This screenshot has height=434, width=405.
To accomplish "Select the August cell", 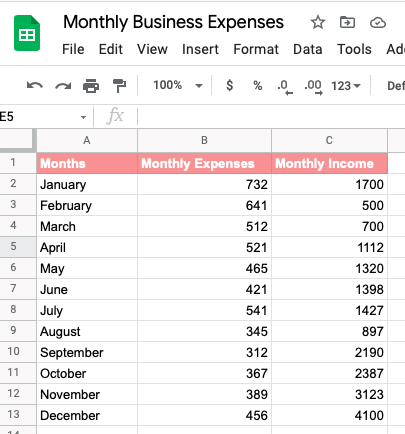I will [87, 331].
